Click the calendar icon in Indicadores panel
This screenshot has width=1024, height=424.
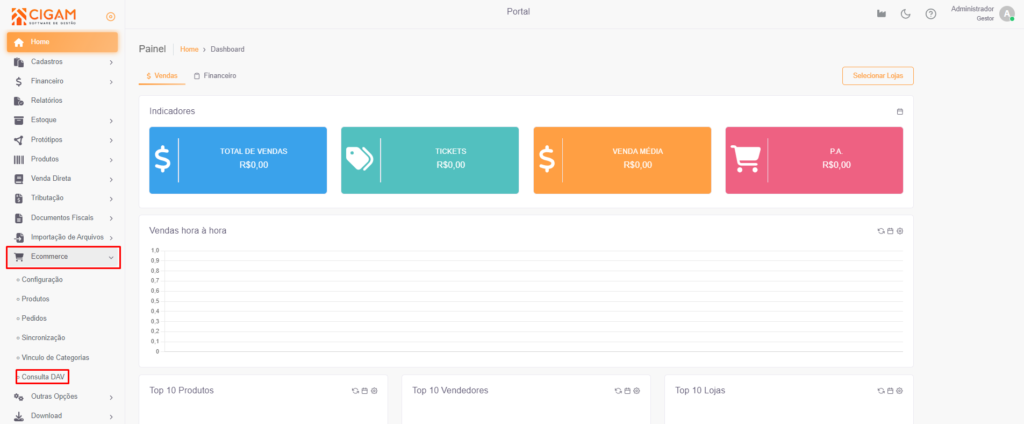pos(900,112)
